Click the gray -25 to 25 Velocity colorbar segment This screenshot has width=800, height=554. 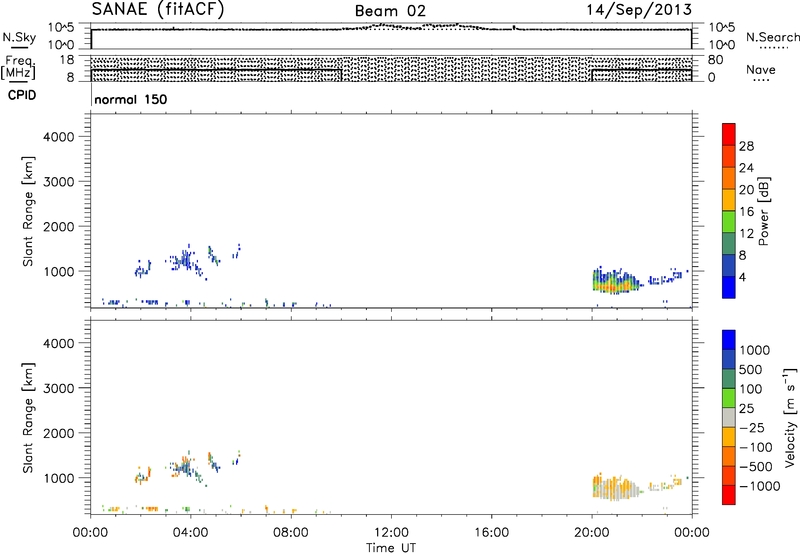point(729,418)
